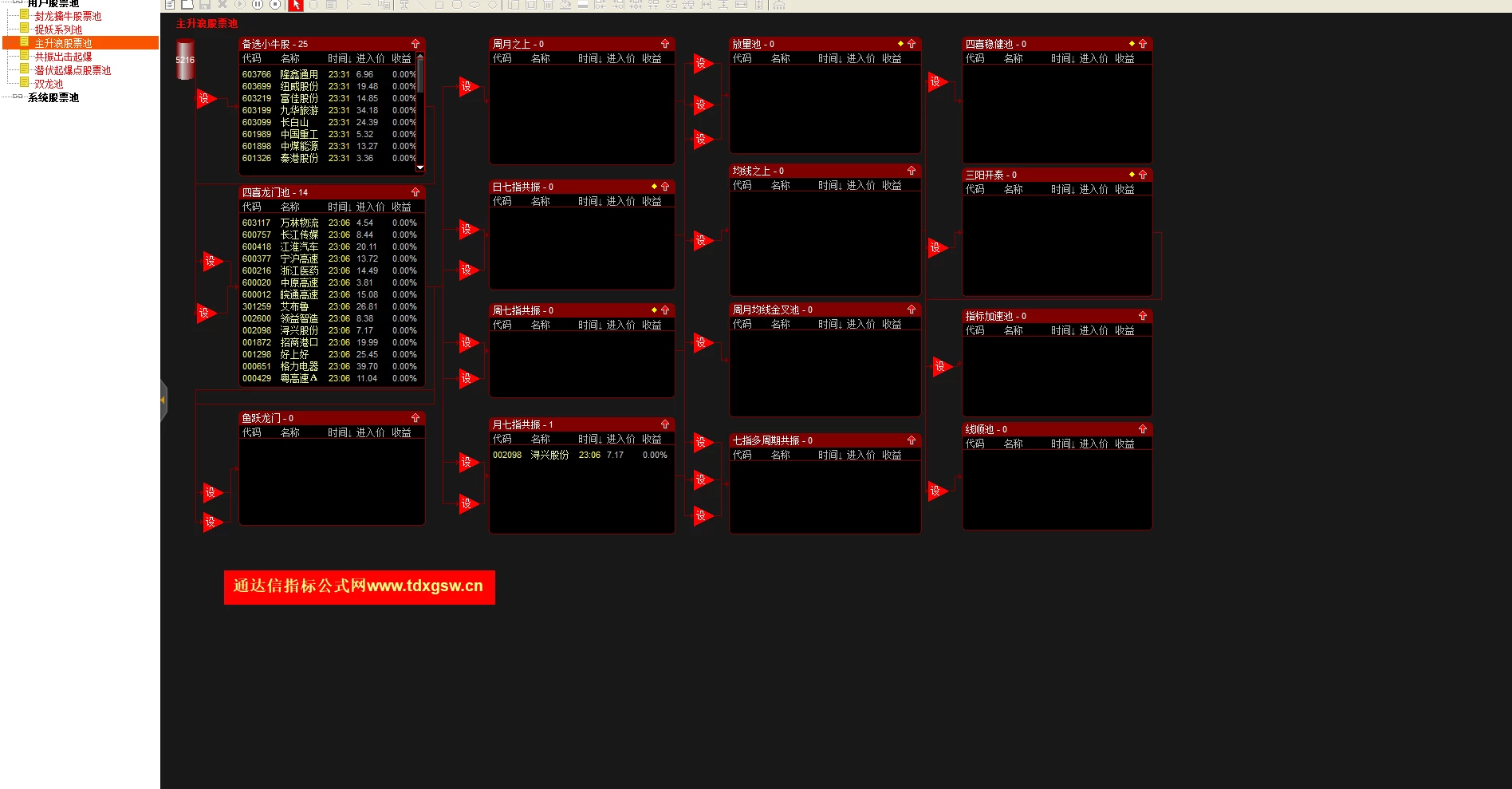The width and height of the screenshot is (1512, 789).
Task: Open the 设 filter node feeding 指标加速池
Action: (x=942, y=367)
